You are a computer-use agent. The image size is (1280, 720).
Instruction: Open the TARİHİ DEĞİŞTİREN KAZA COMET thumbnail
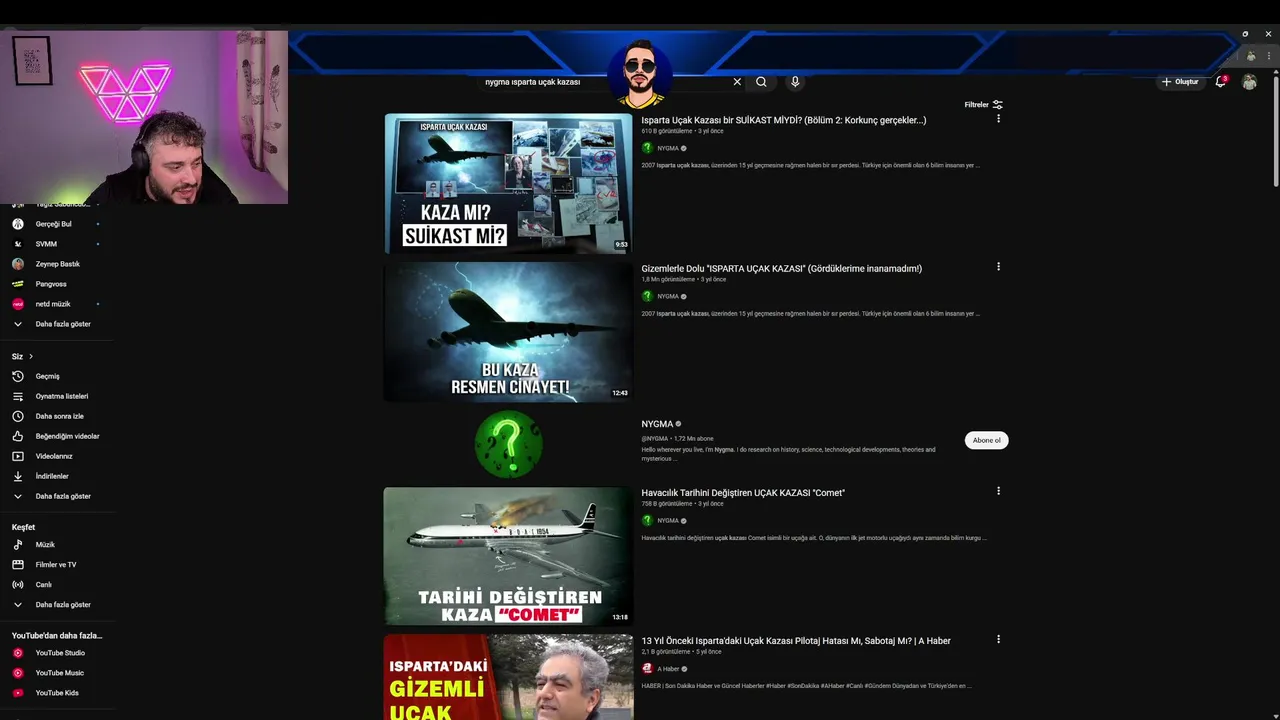(x=508, y=556)
